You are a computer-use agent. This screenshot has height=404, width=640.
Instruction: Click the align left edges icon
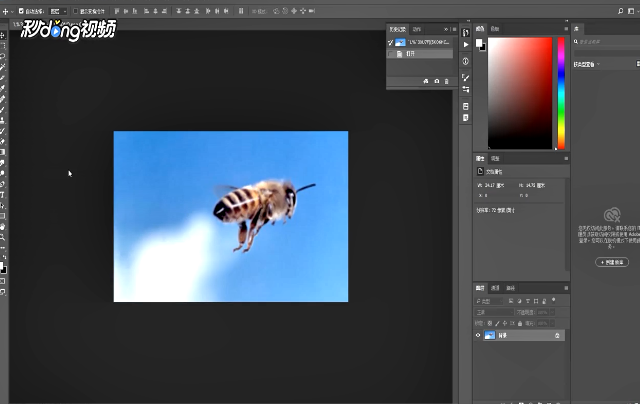147,11
